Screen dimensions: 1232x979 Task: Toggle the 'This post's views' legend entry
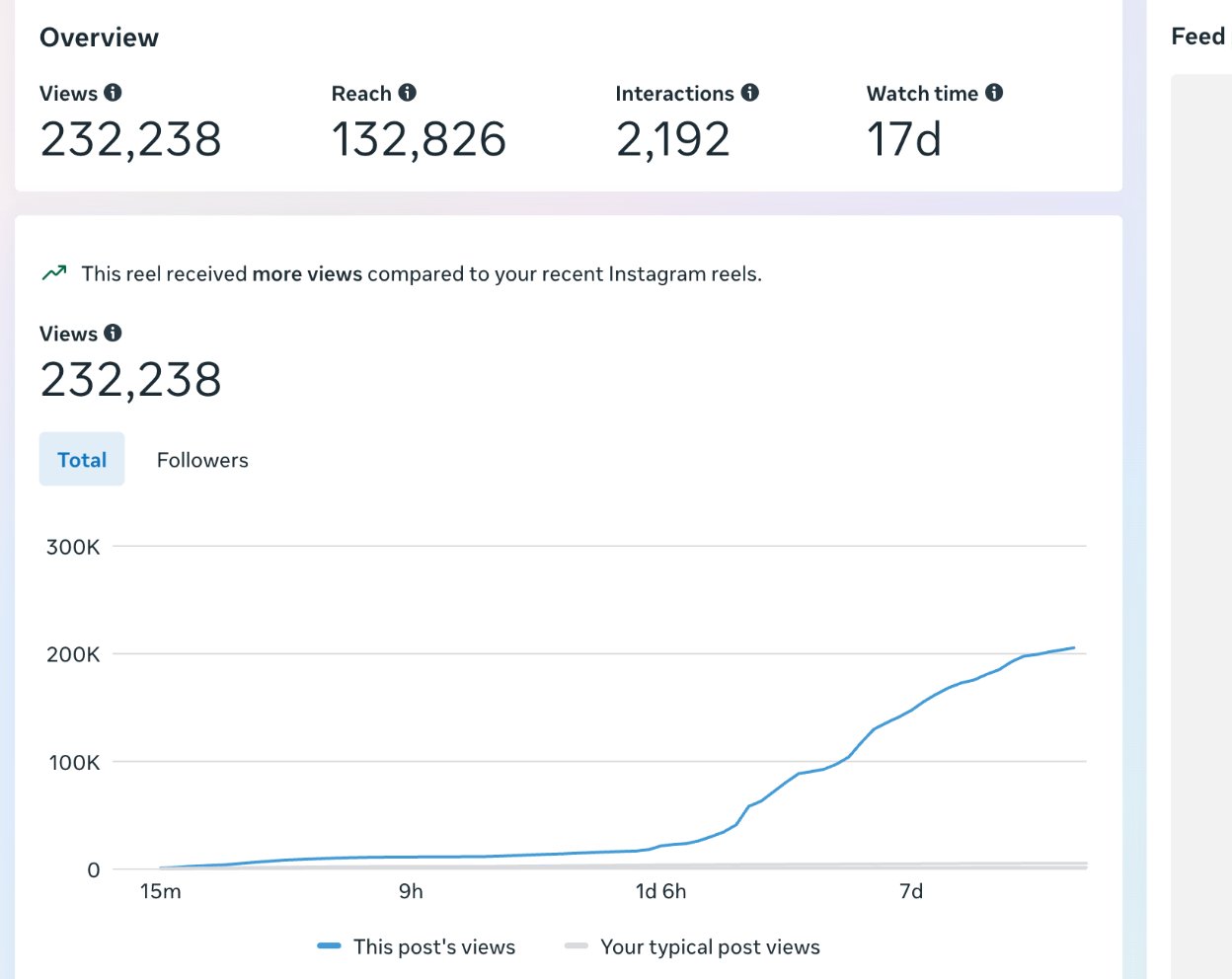(x=434, y=946)
